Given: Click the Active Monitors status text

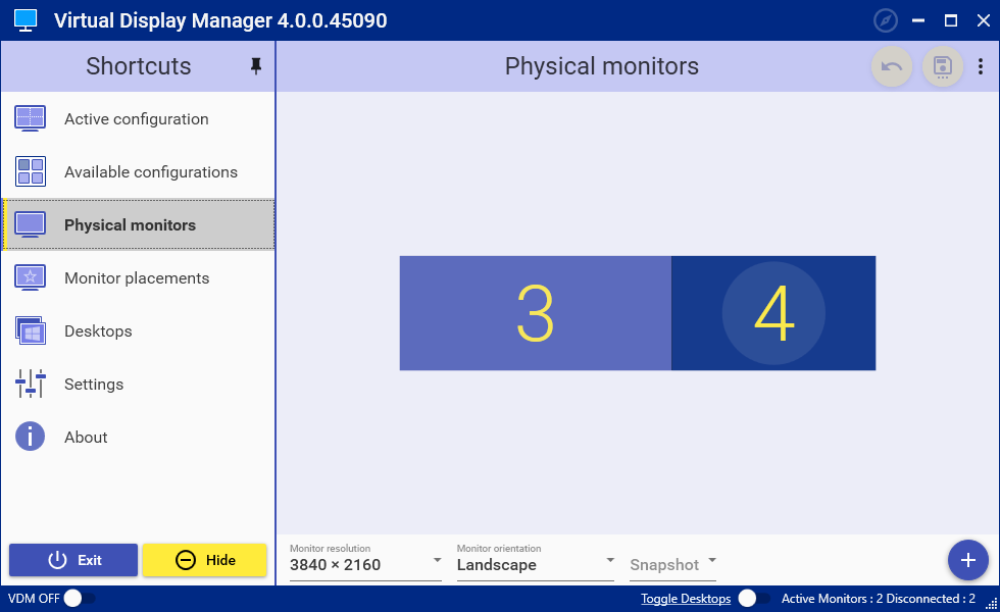Looking at the screenshot, I should point(878,599).
